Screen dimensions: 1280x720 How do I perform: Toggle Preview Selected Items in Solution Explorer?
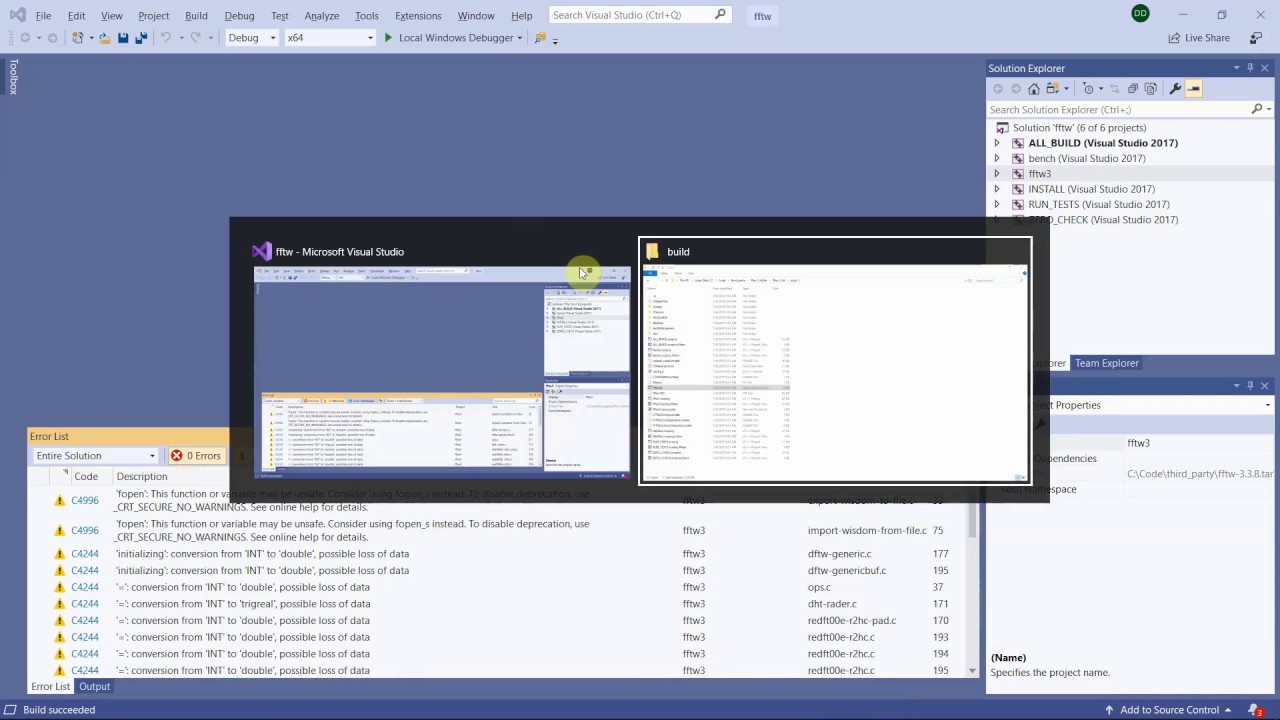[x=1194, y=89]
